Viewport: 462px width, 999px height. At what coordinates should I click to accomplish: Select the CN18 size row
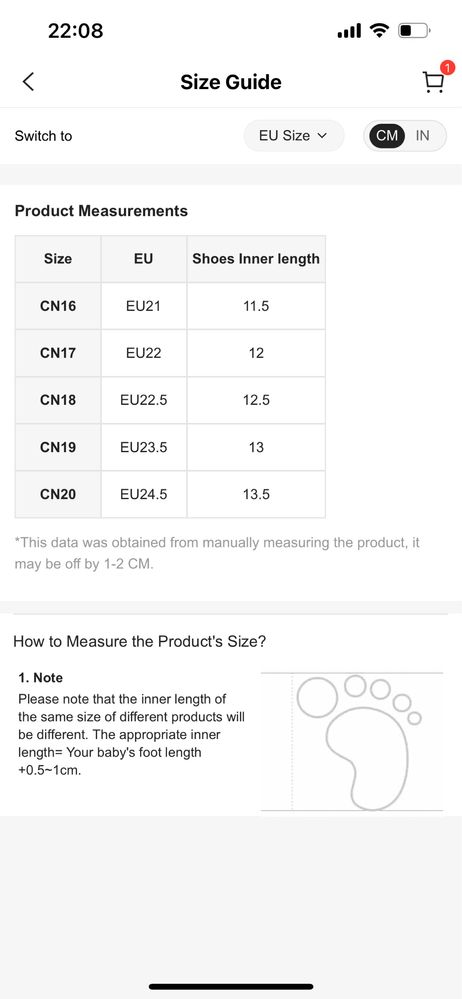pyautogui.click(x=170, y=400)
